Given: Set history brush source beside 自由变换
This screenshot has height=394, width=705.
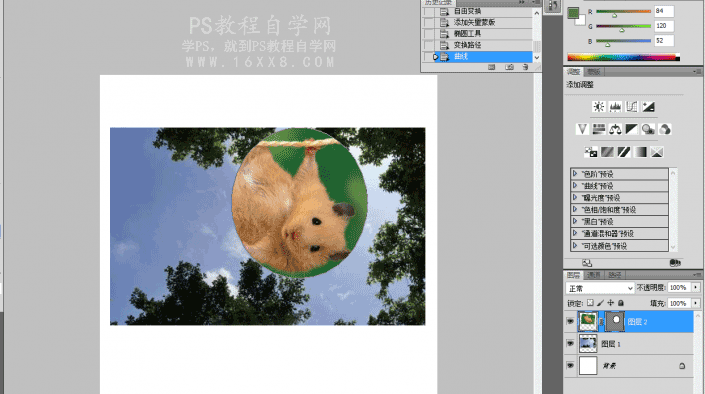Looking at the screenshot, I should click(x=429, y=11).
